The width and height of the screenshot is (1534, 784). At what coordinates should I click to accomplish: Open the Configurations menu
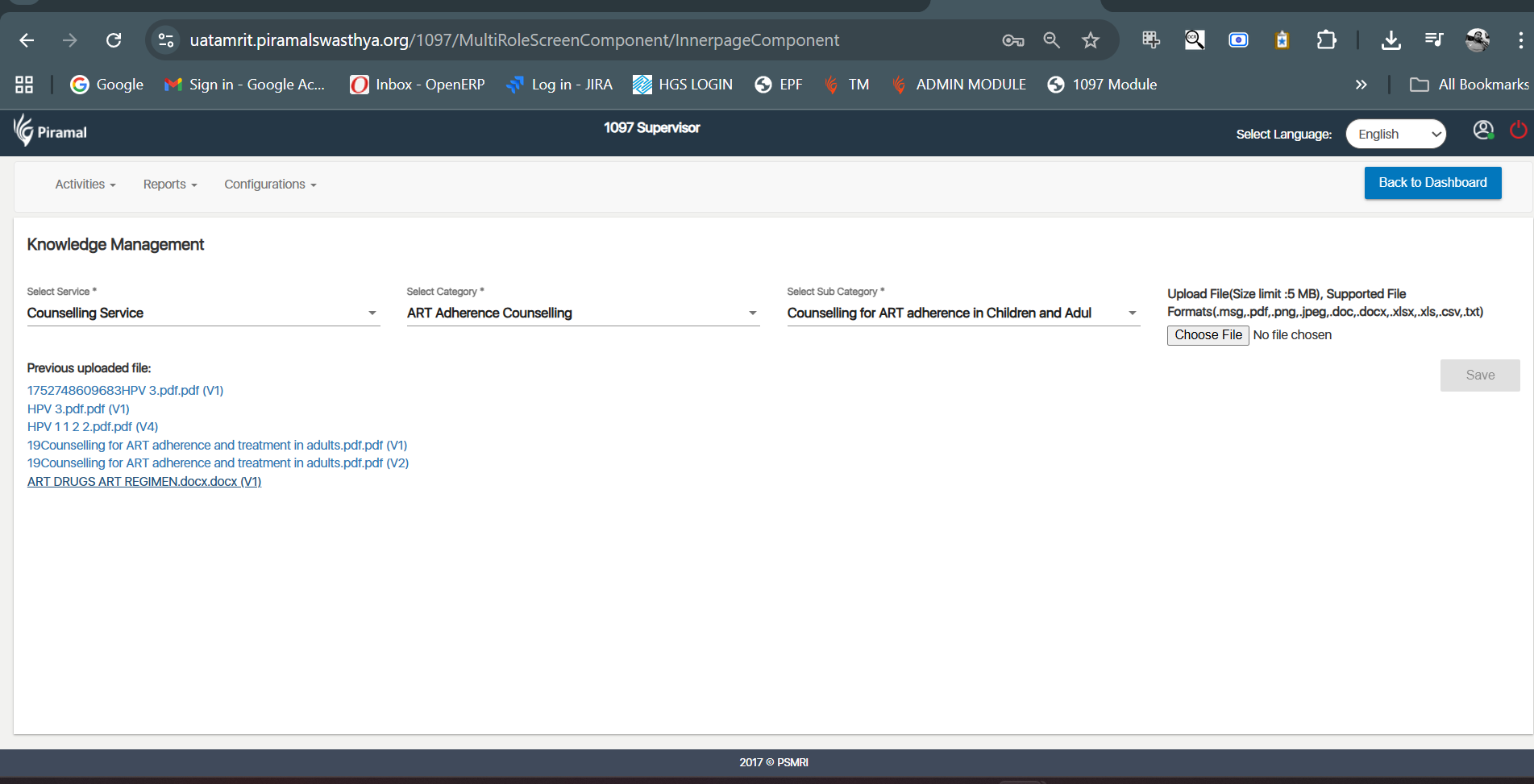coord(270,185)
